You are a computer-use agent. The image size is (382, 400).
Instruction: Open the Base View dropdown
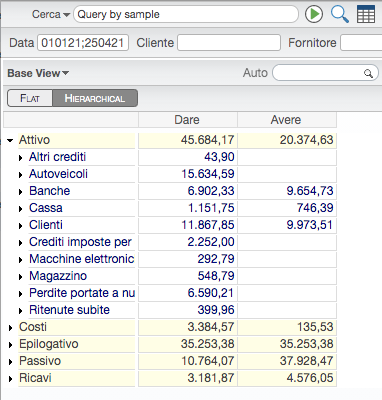click(38, 73)
